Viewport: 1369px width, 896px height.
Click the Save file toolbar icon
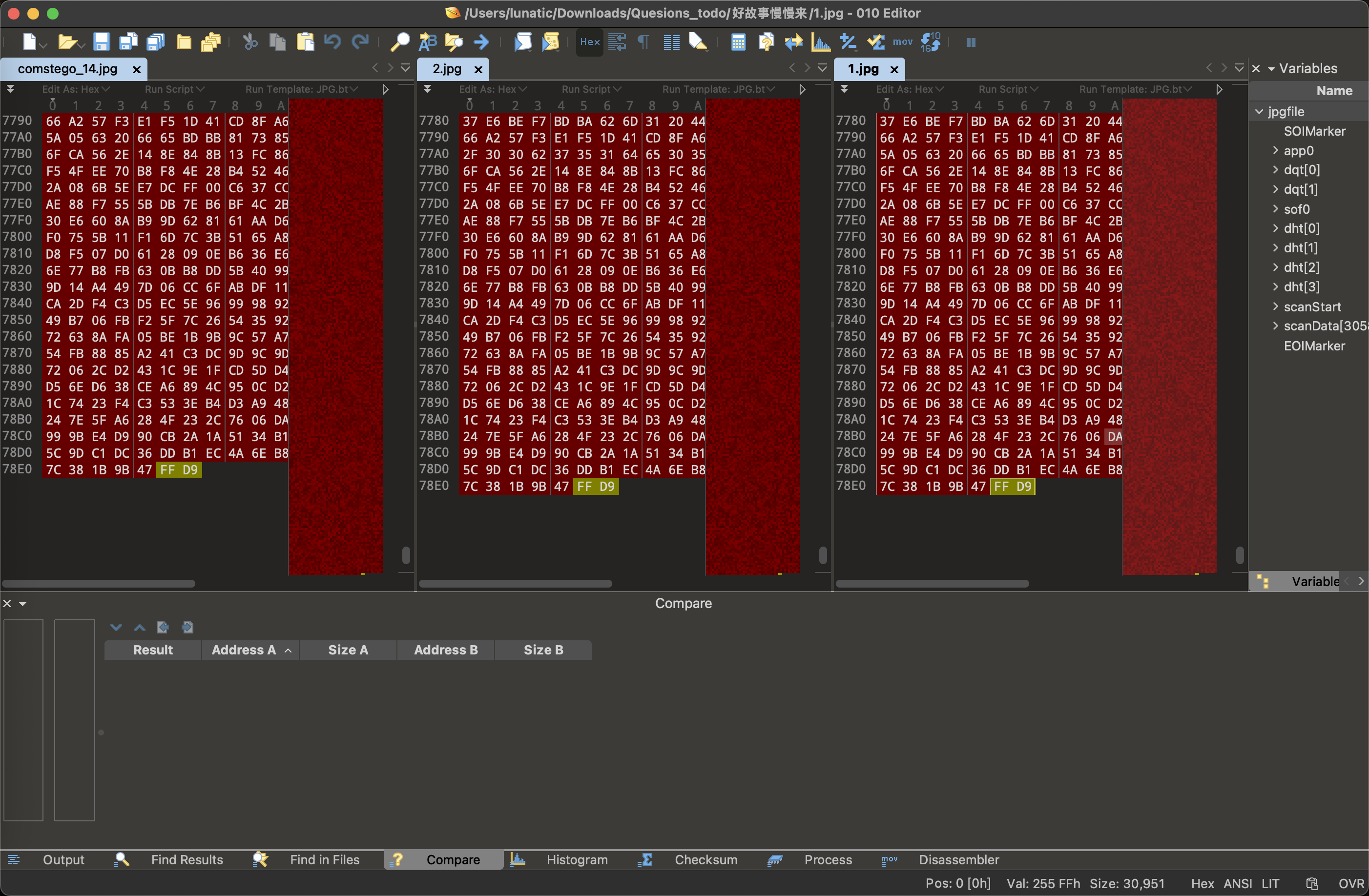(101, 42)
